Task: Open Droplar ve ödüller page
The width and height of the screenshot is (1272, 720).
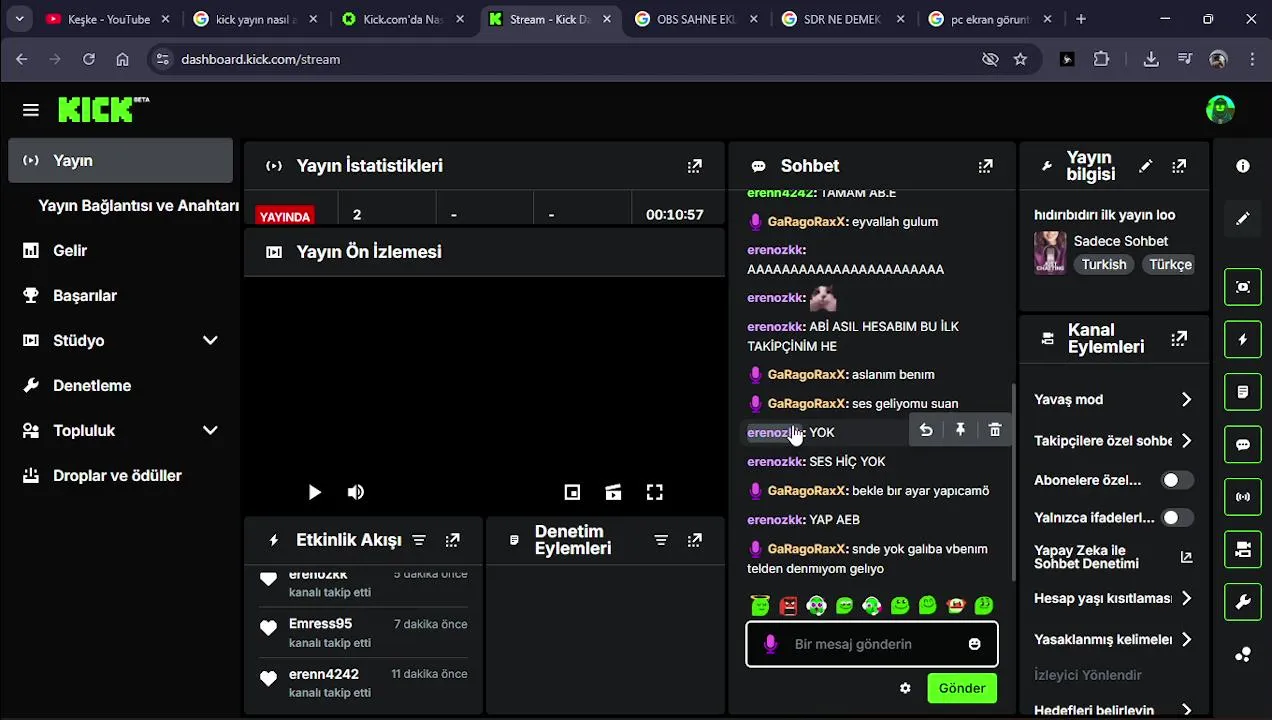Action: [120, 475]
